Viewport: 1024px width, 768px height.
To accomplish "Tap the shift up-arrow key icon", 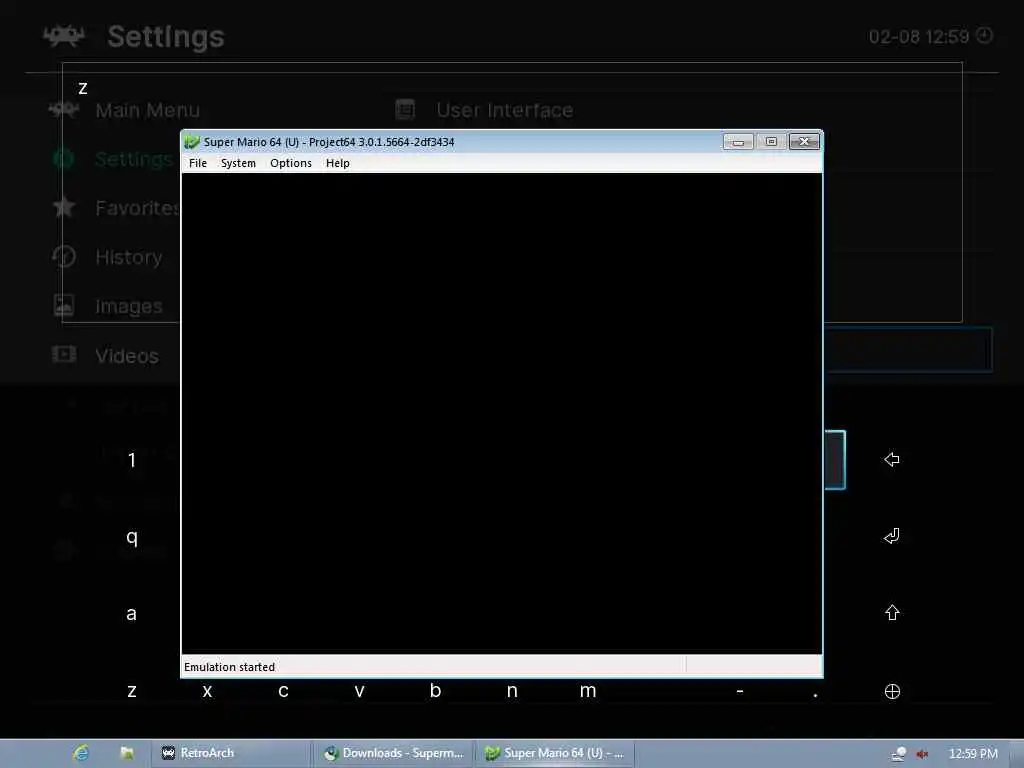I will click(892, 613).
